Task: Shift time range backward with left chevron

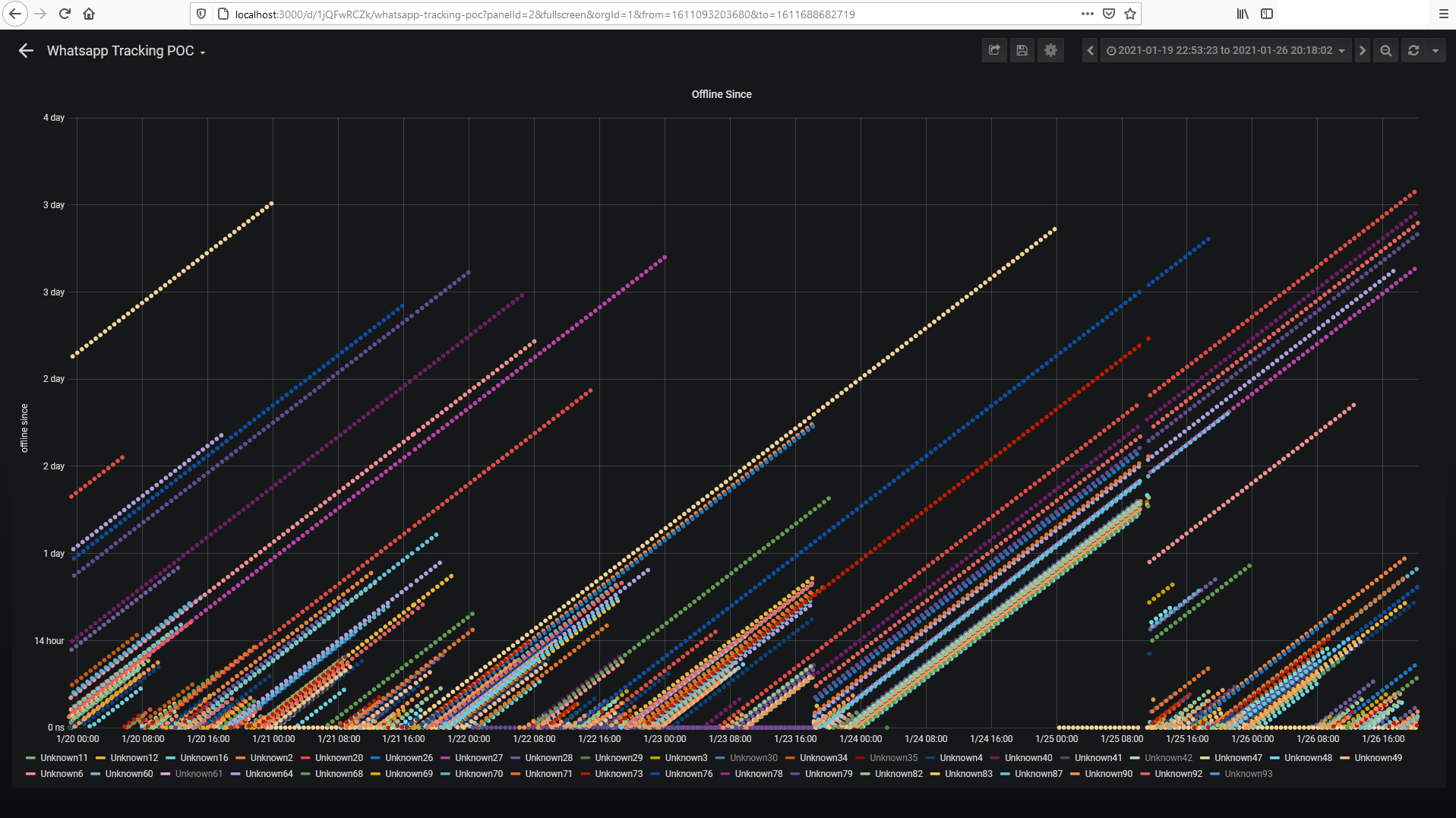Action: coord(1090,51)
